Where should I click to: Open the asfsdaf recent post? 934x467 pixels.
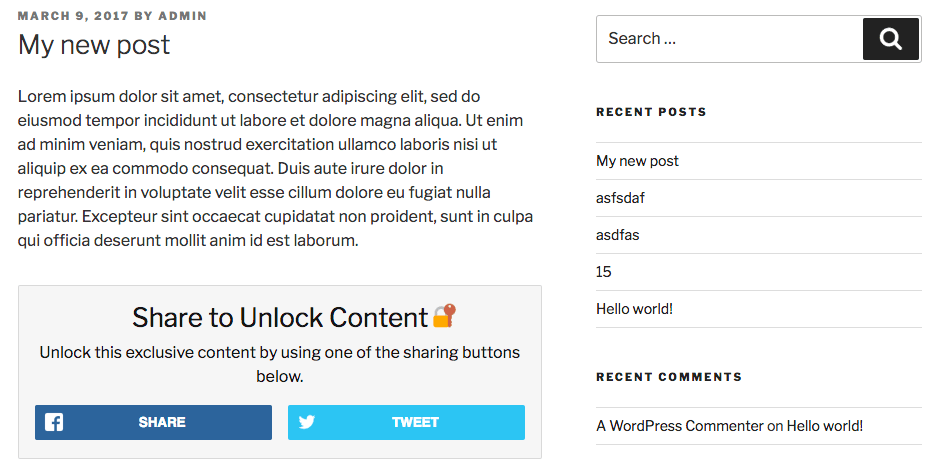click(x=620, y=198)
